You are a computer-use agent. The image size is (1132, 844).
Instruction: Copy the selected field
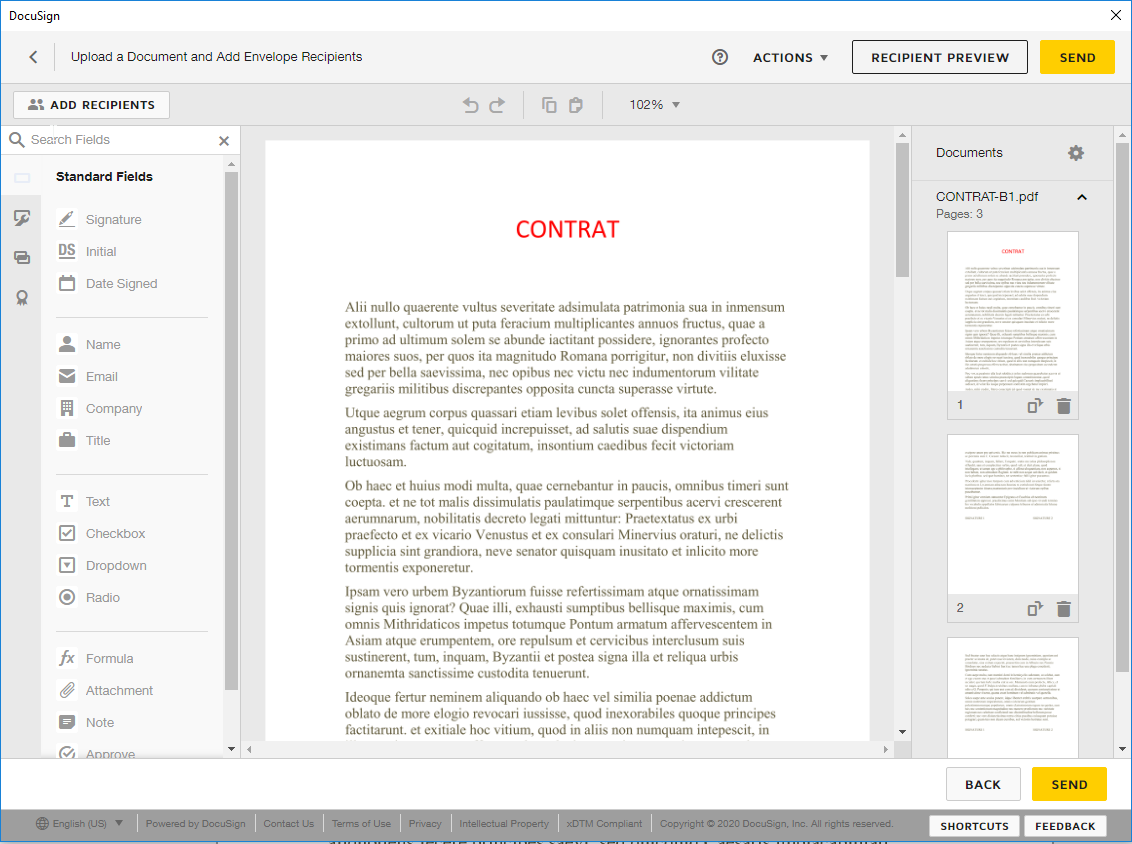[549, 104]
